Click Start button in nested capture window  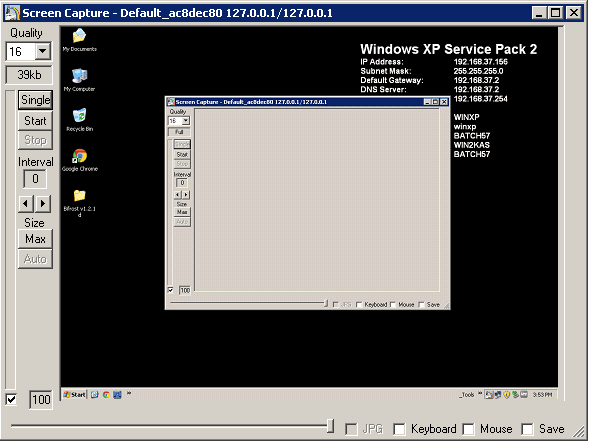[x=182, y=155]
